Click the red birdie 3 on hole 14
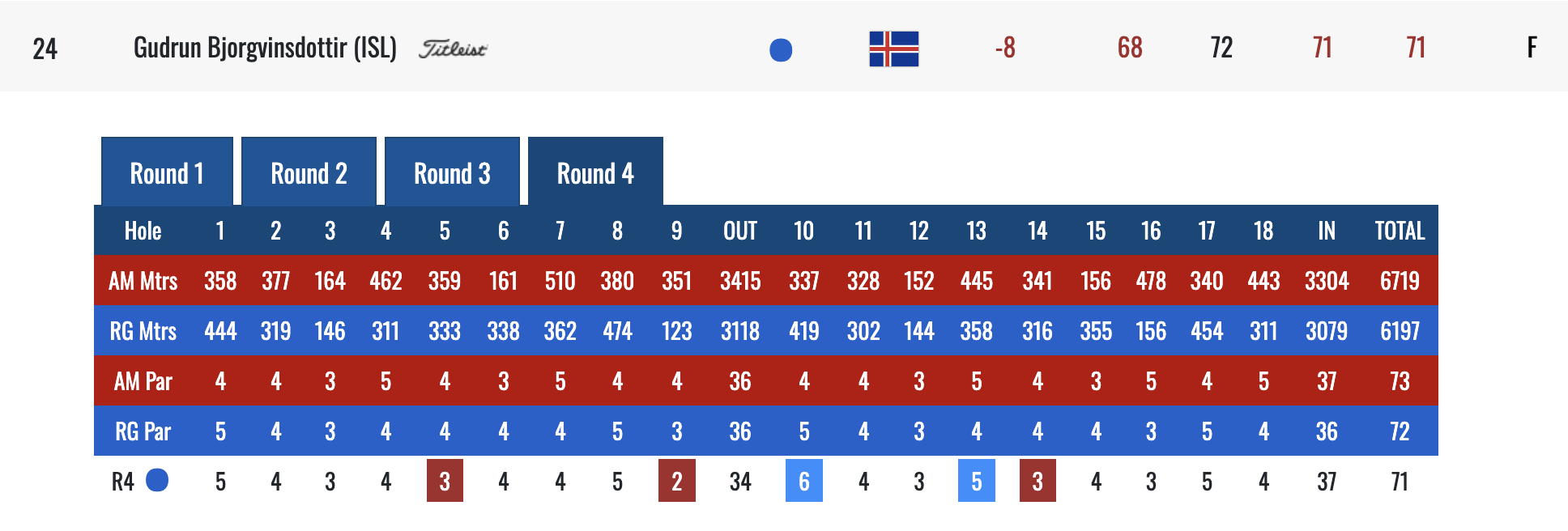This screenshot has width=1568, height=531. click(1038, 482)
